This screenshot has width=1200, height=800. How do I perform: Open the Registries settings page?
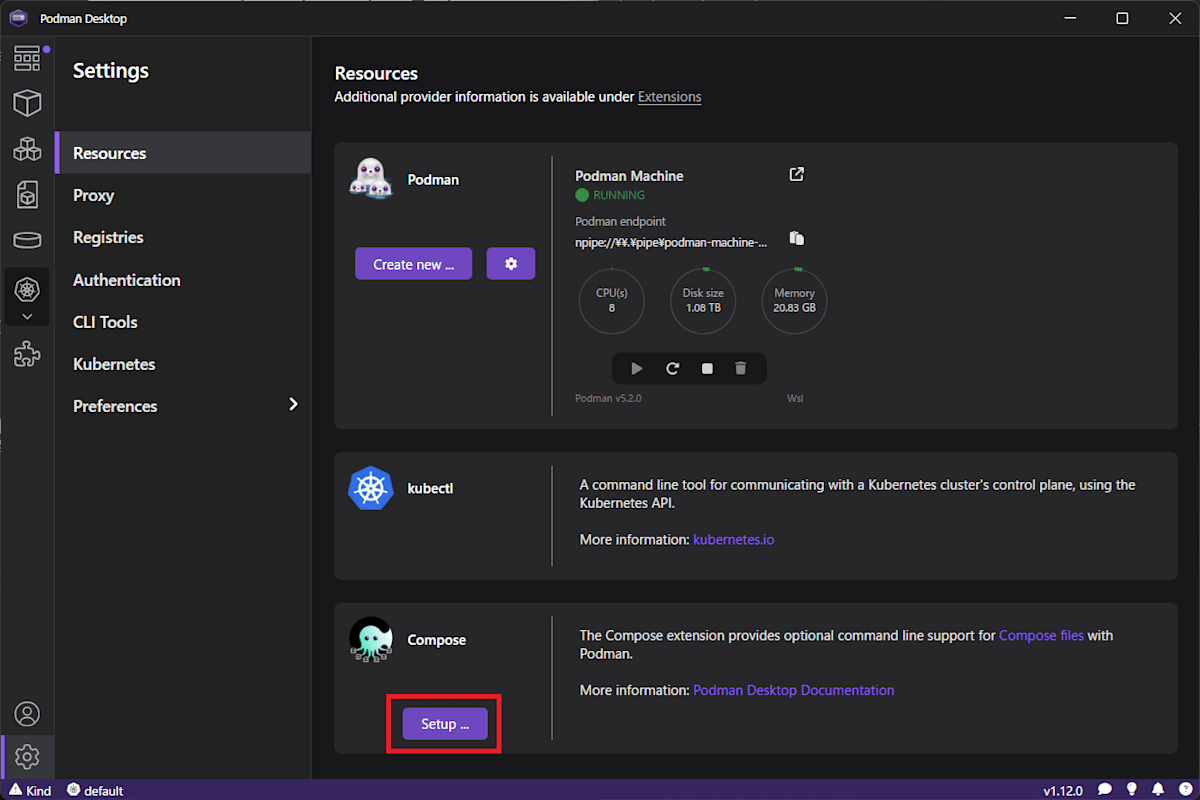tap(183, 237)
